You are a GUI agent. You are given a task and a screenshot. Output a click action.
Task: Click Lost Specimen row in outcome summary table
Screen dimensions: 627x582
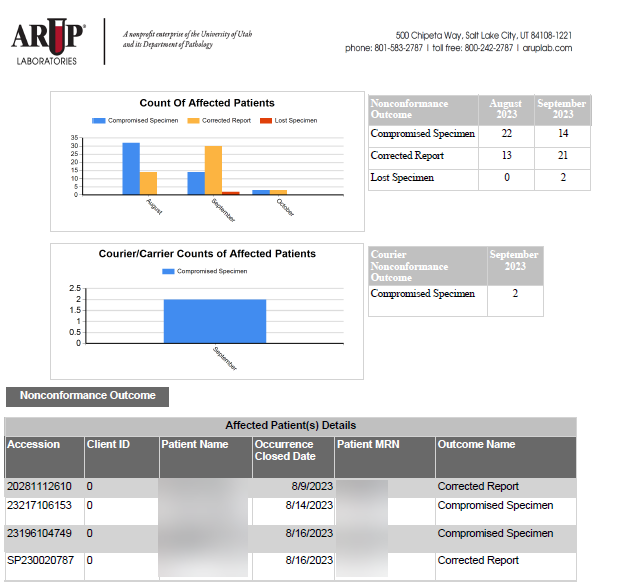(403, 178)
